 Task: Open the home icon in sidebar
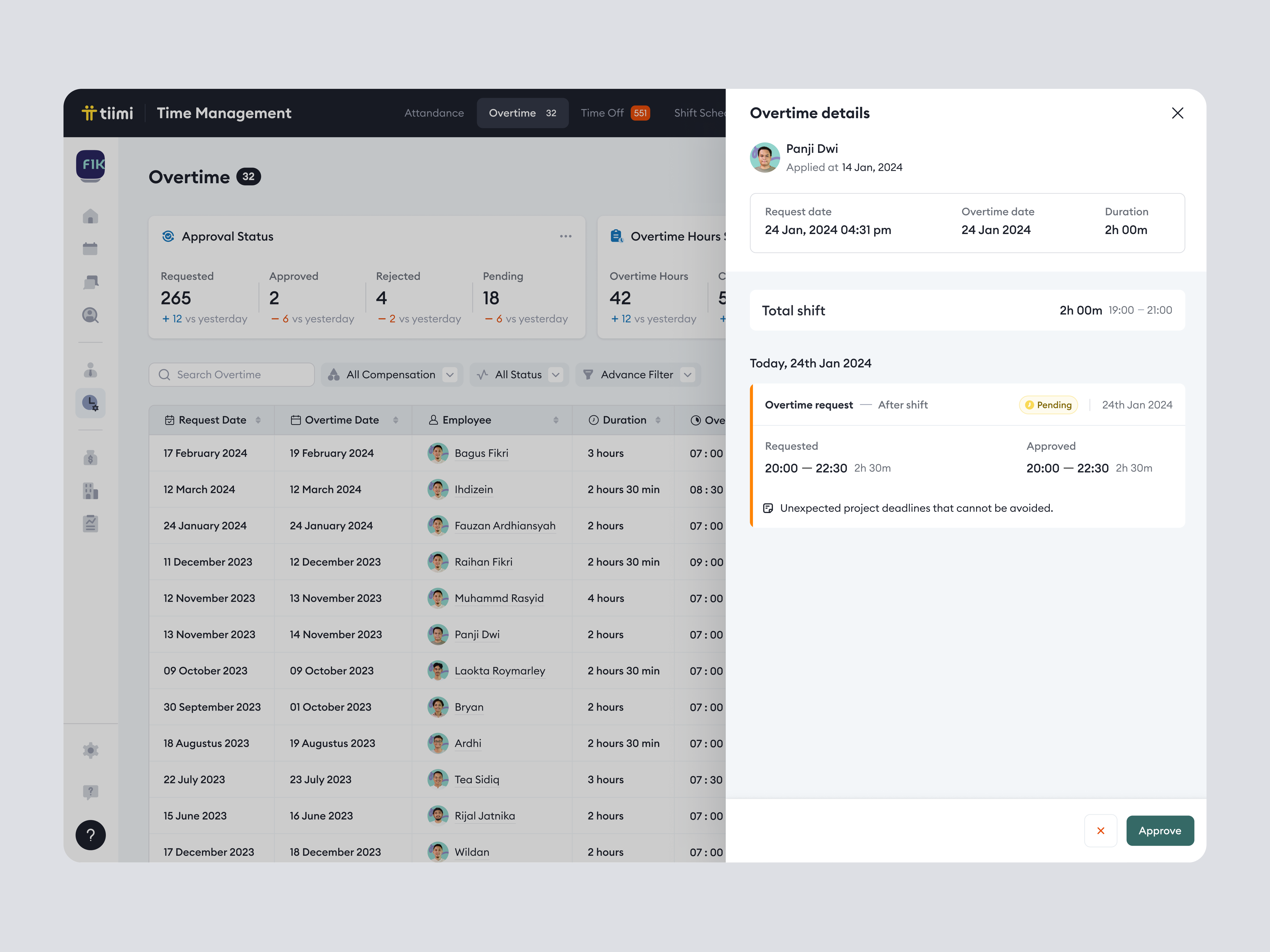90,216
